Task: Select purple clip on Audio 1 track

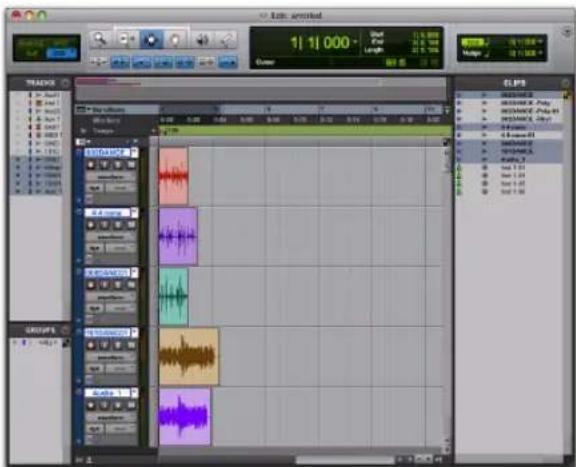Action: [185, 417]
